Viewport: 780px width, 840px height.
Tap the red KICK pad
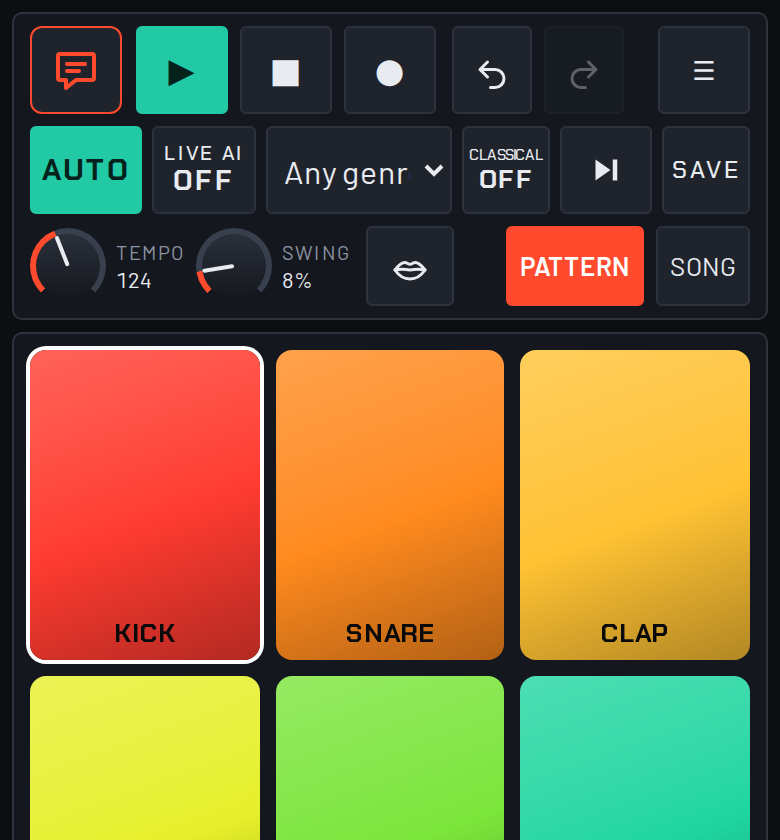[145, 505]
